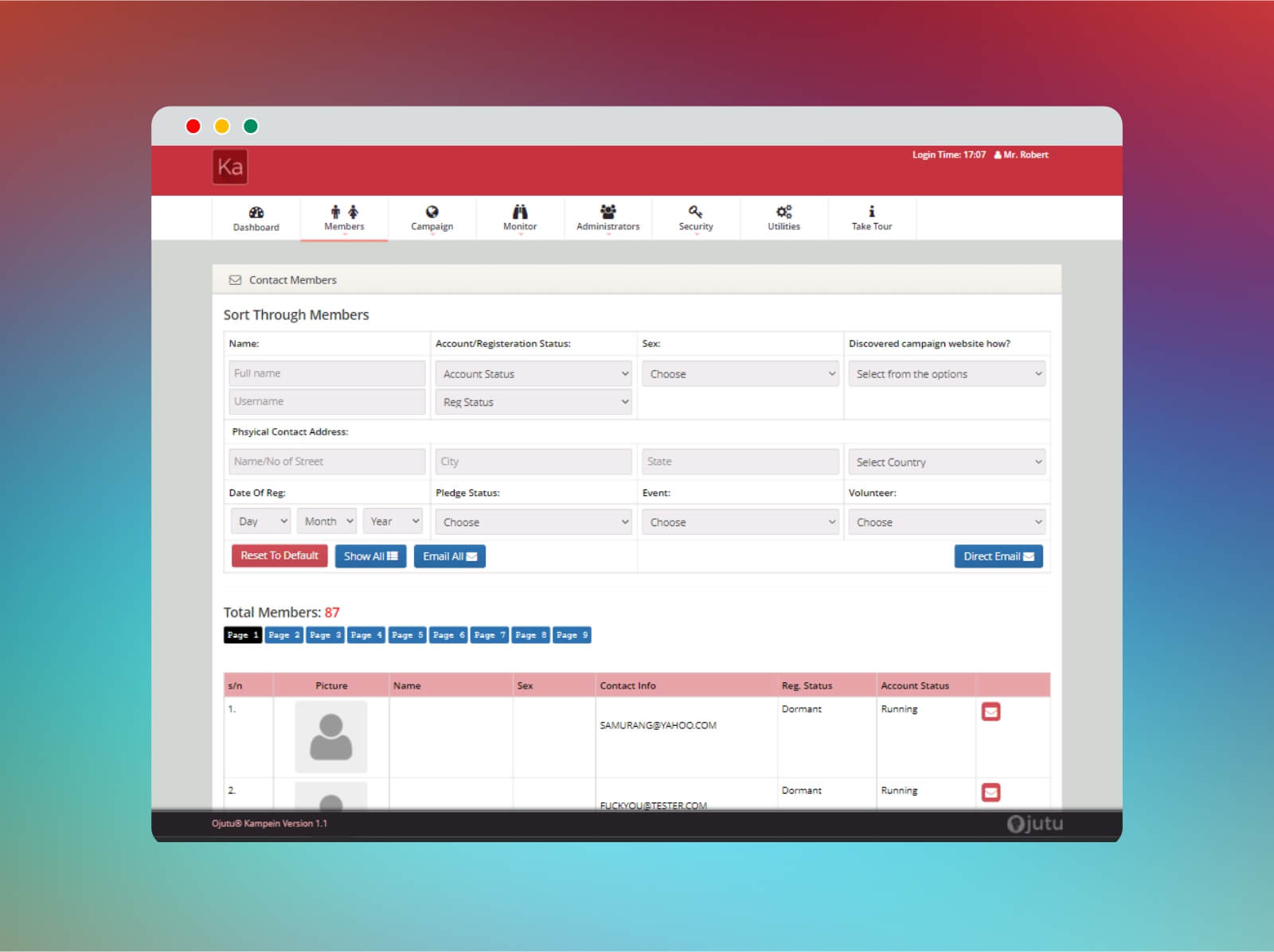
Task: Go to Page 9 of members
Action: tap(572, 635)
